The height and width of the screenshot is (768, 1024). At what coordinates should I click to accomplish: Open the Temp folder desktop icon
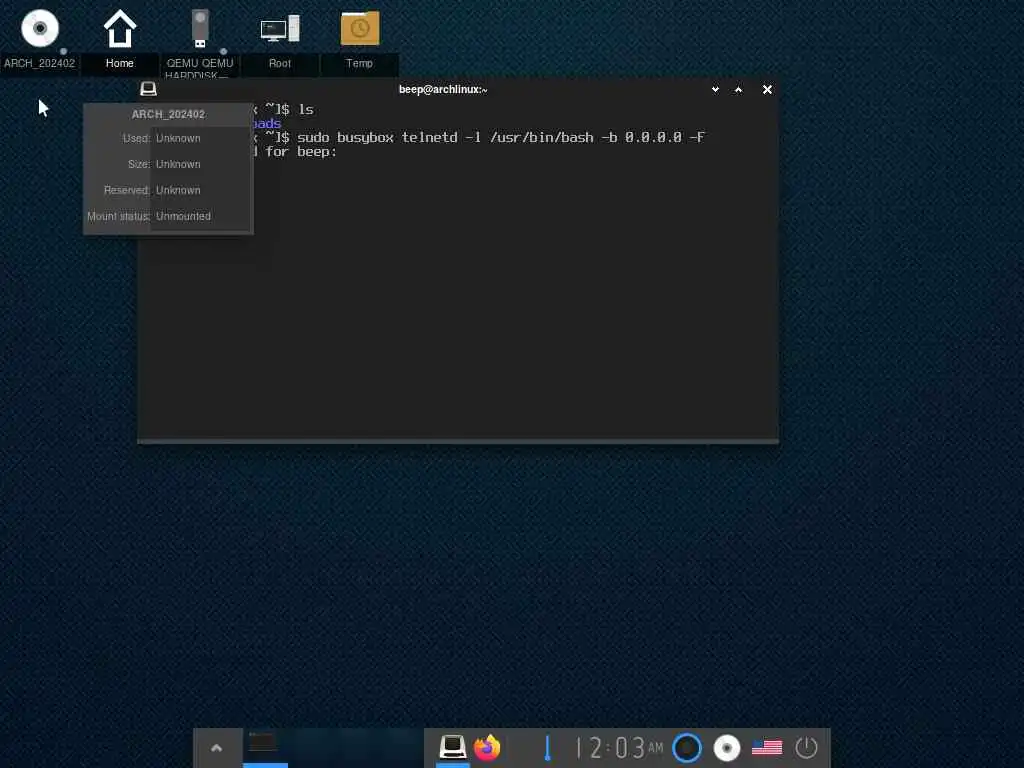(360, 29)
